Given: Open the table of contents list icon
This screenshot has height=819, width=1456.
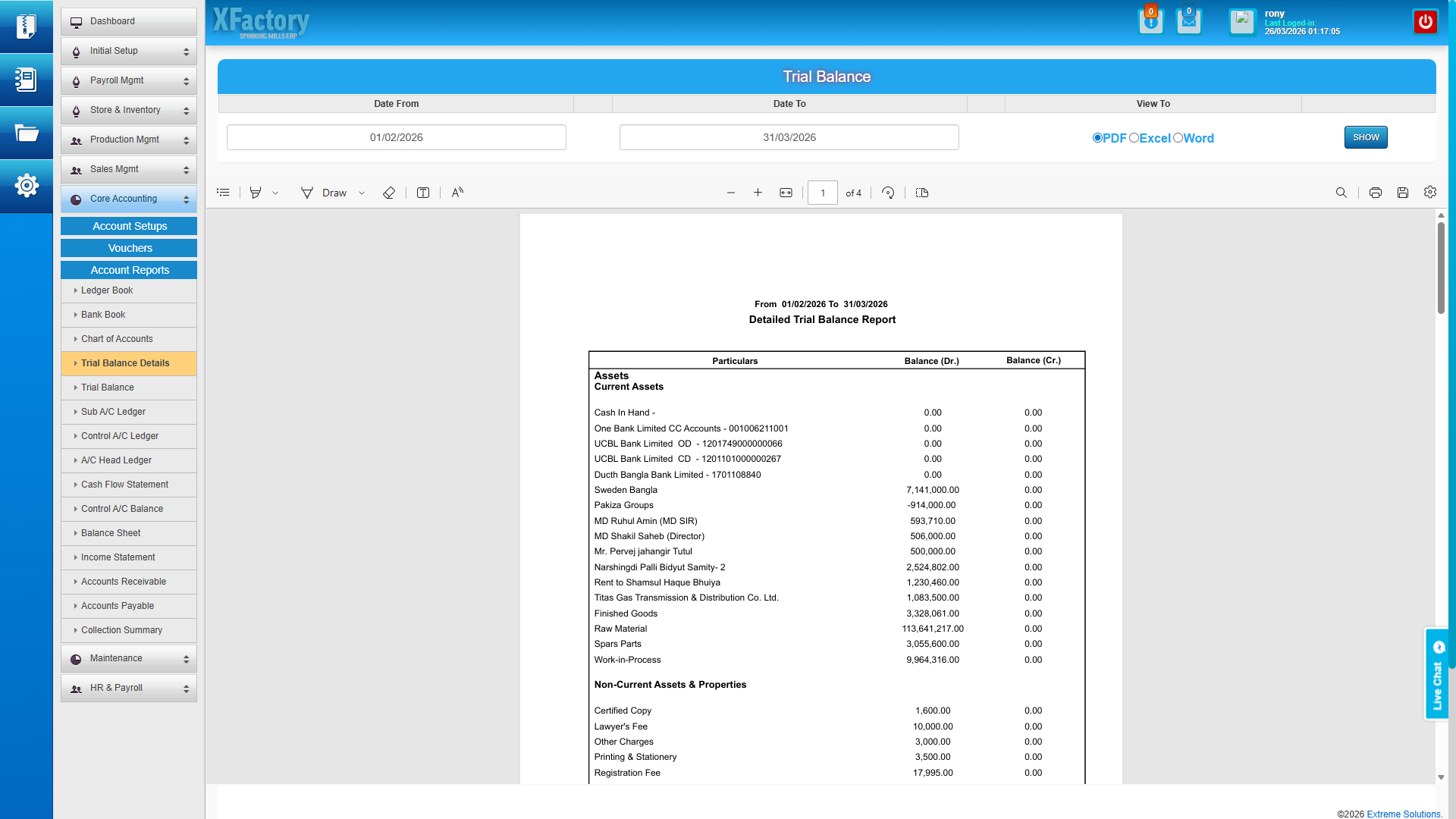Looking at the screenshot, I should (x=223, y=193).
